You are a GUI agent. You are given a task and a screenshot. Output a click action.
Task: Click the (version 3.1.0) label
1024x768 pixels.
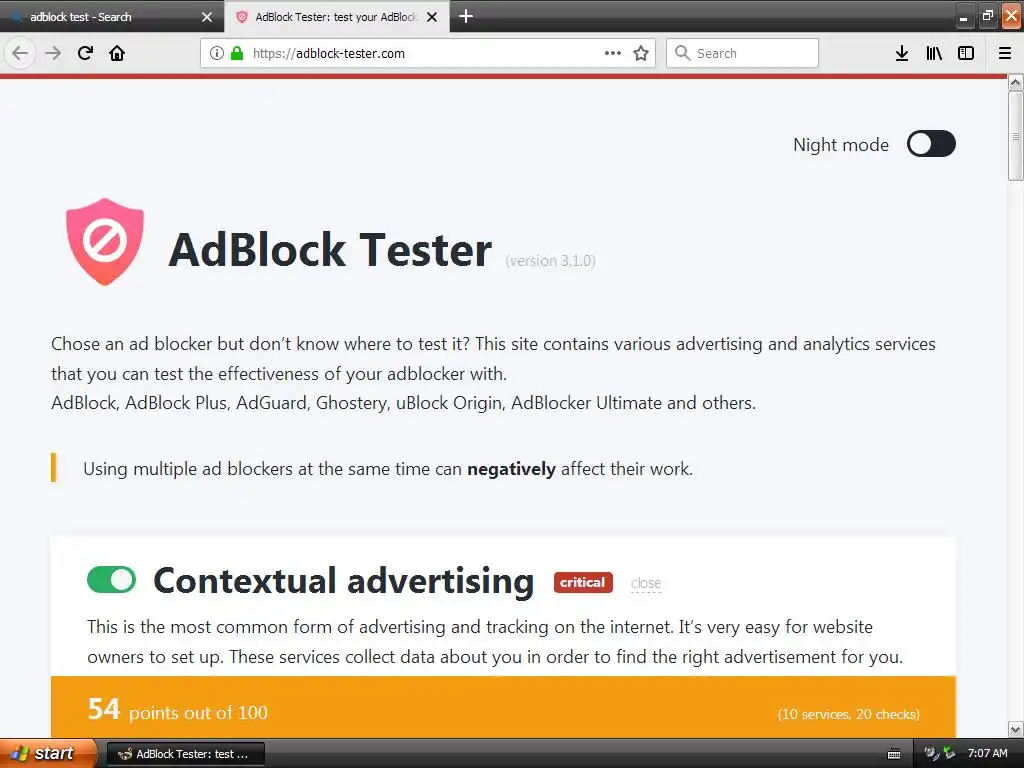click(x=551, y=261)
